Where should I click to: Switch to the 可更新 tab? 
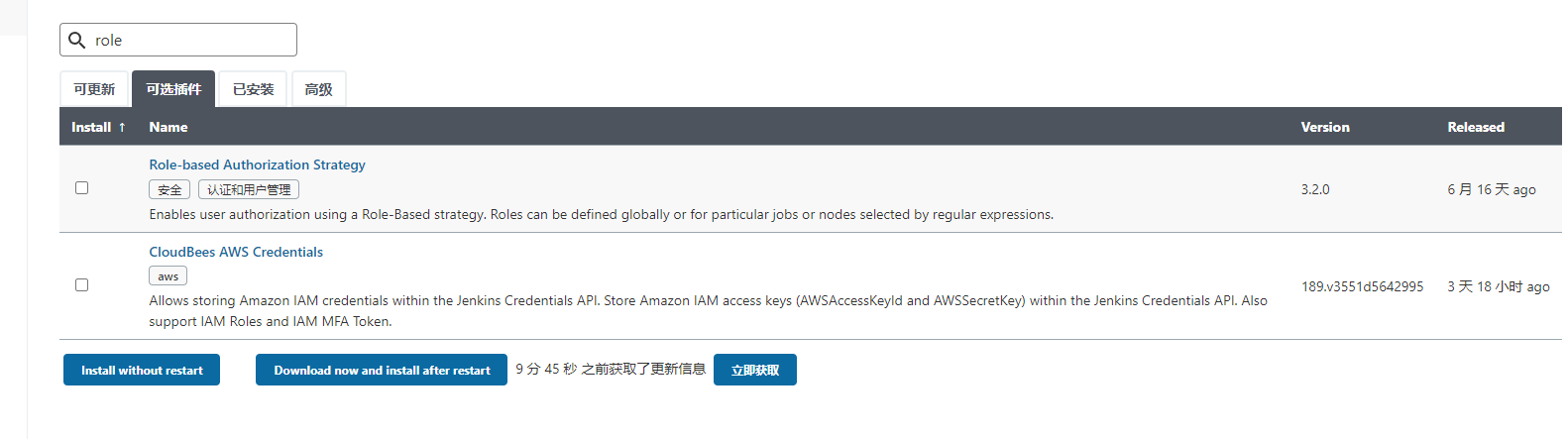(x=94, y=89)
